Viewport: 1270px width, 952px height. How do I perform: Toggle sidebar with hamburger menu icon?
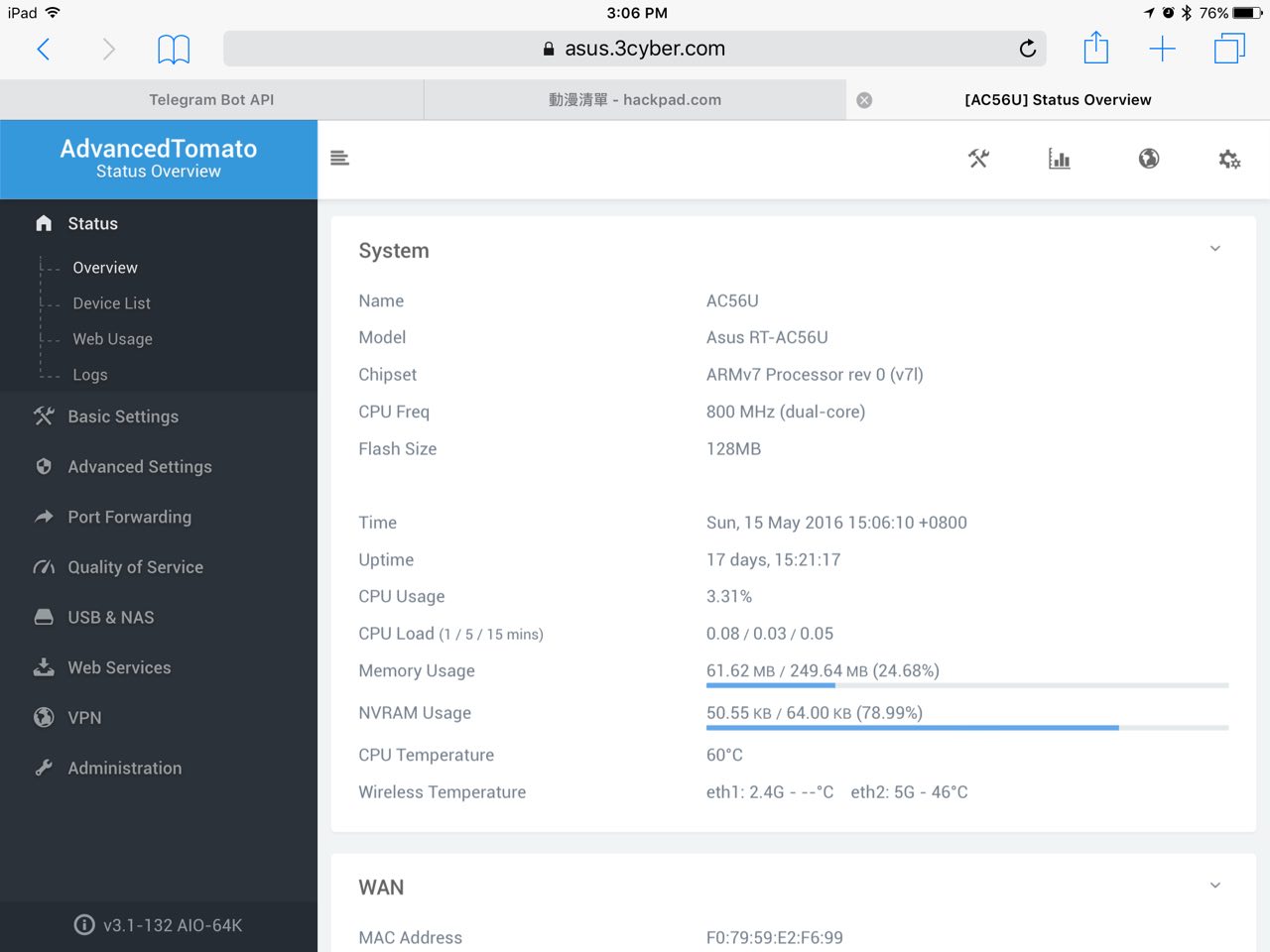(x=339, y=159)
